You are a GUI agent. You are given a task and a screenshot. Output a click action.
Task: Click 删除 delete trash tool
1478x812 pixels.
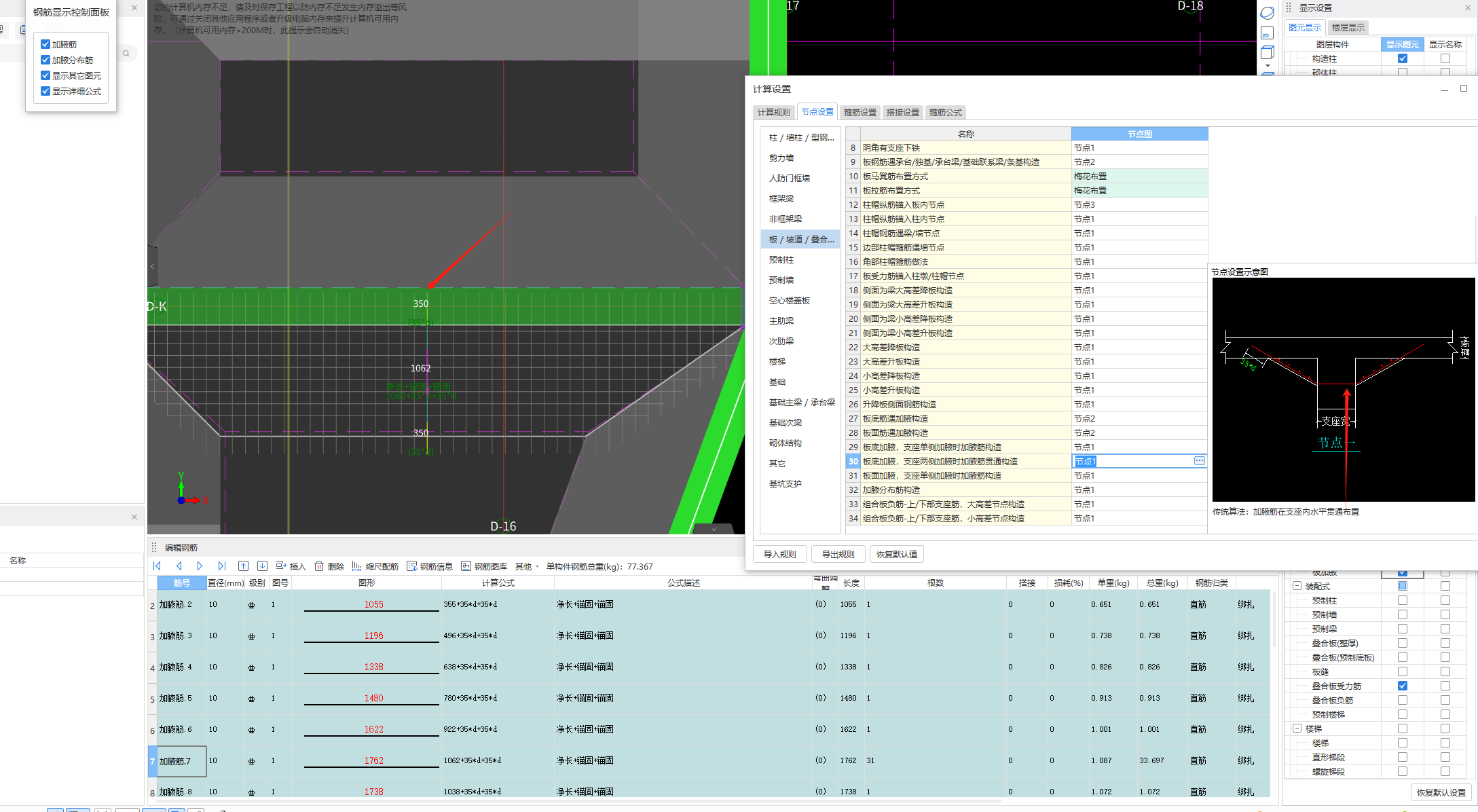329,566
